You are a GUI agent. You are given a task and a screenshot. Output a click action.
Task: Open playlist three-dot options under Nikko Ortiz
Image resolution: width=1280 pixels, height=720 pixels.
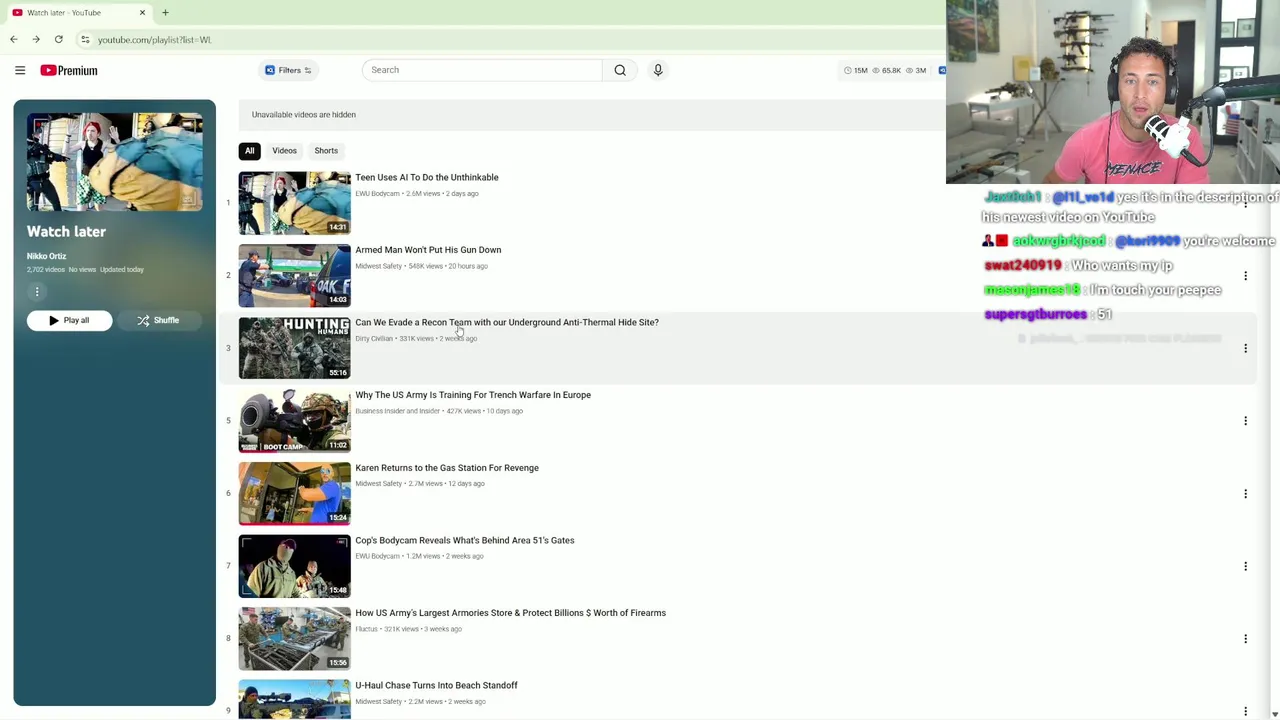(37, 292)
